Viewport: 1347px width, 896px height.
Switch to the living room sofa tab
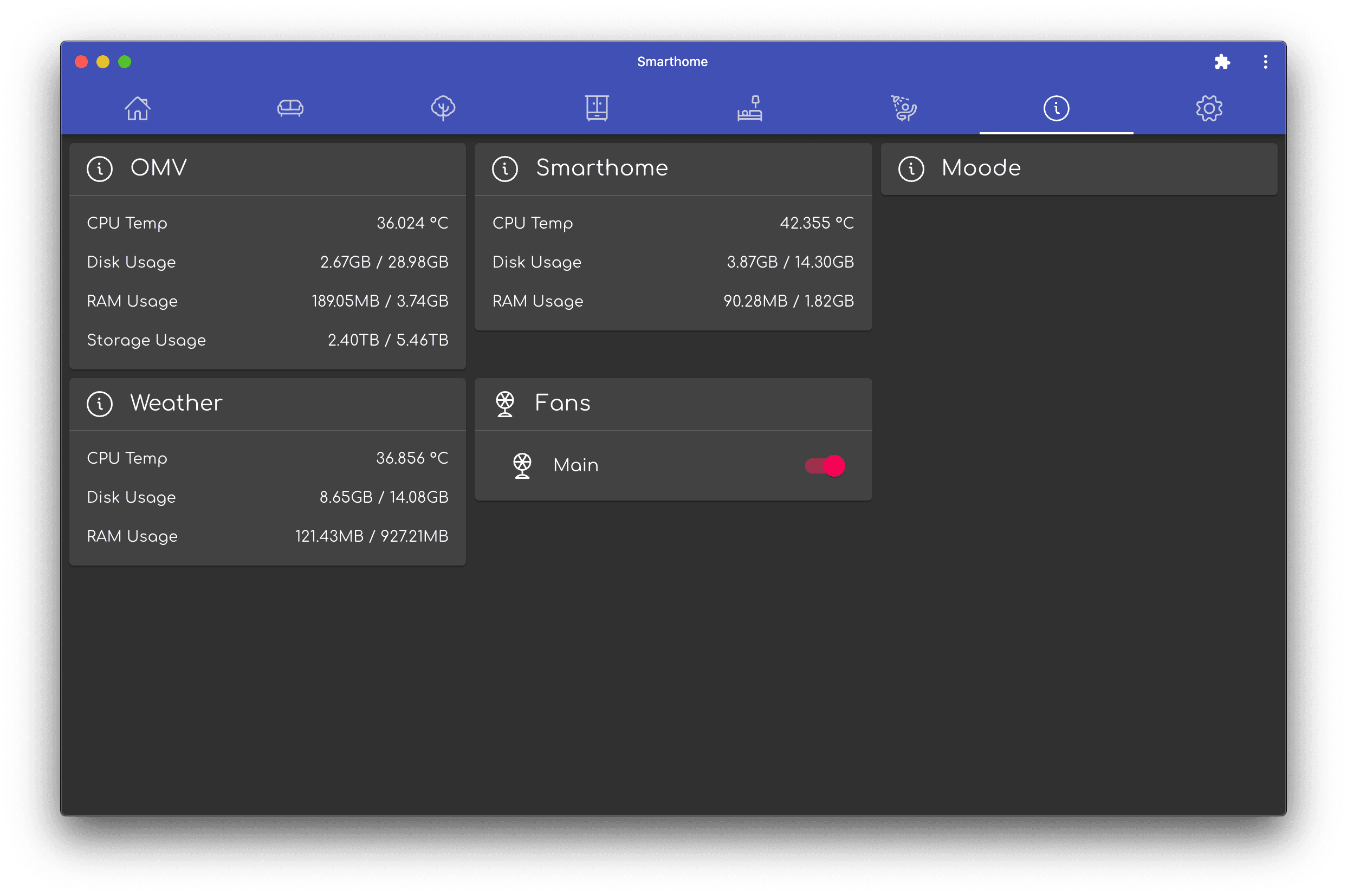point(290,108)
